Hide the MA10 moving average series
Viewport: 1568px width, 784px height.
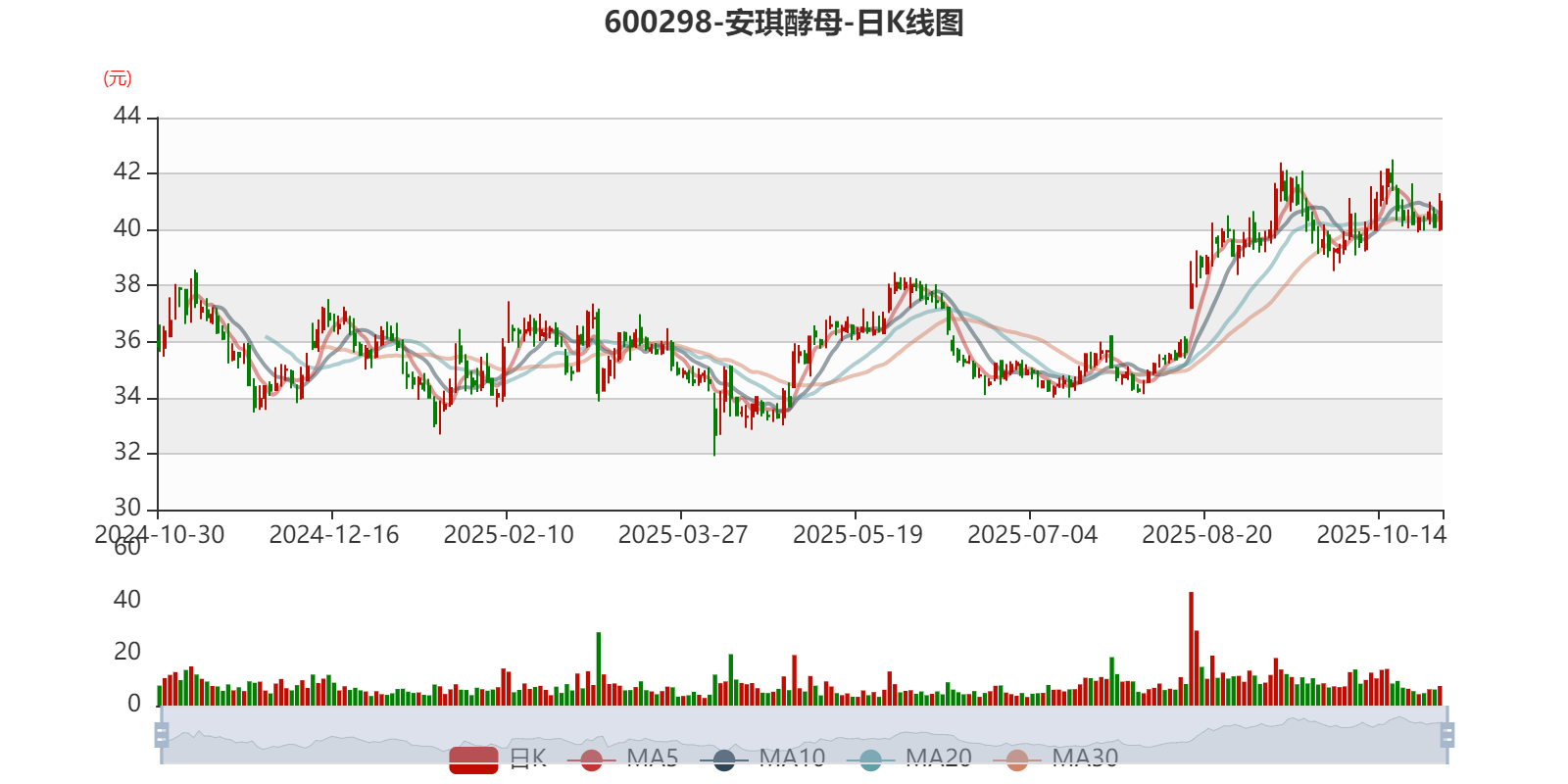click(x=762, y=759)
